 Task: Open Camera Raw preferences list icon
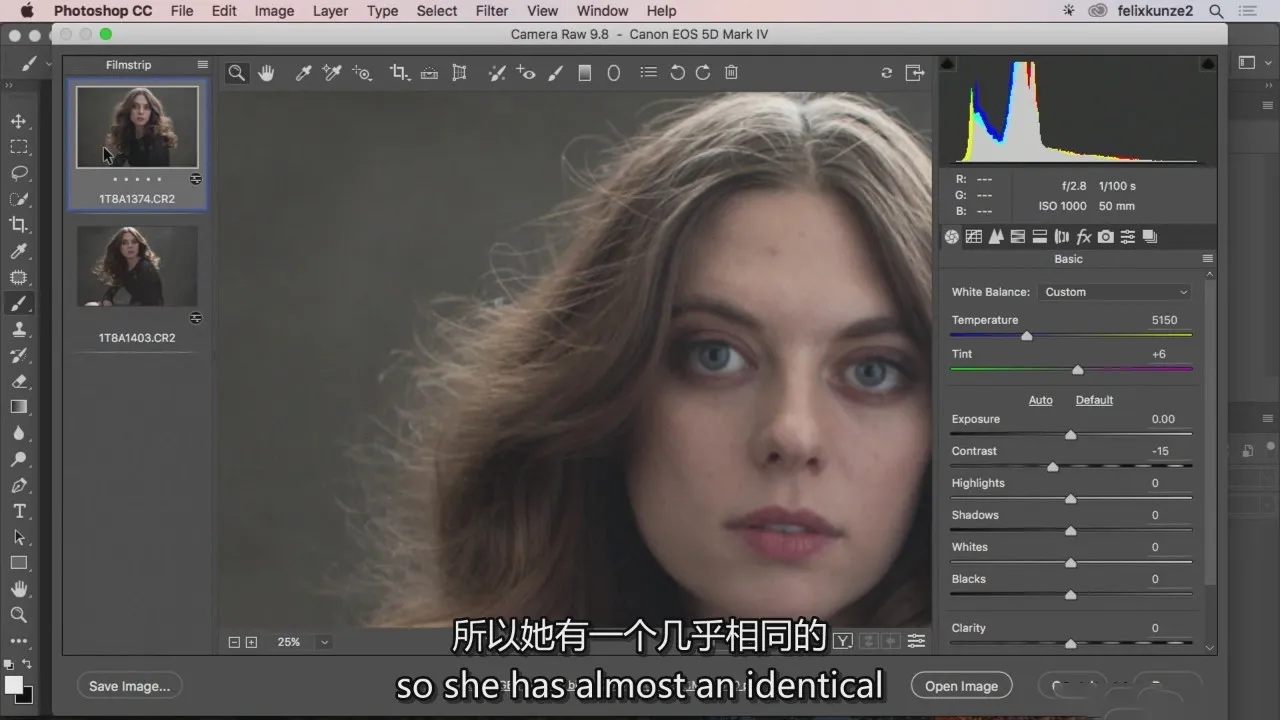(649, 73)
